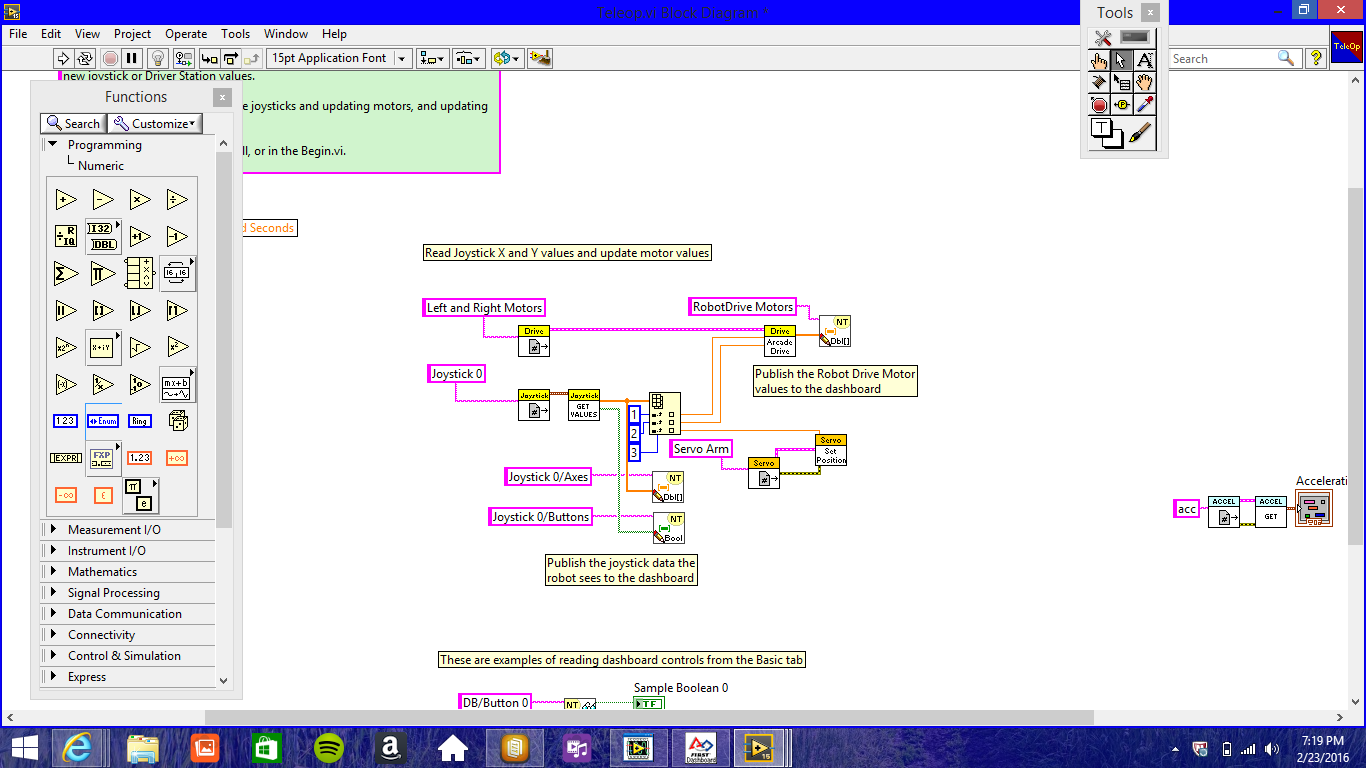The width and height of the screenshot is (1366, 768).
Task: Select the Random Number dice function
Action: coord(177,421)
